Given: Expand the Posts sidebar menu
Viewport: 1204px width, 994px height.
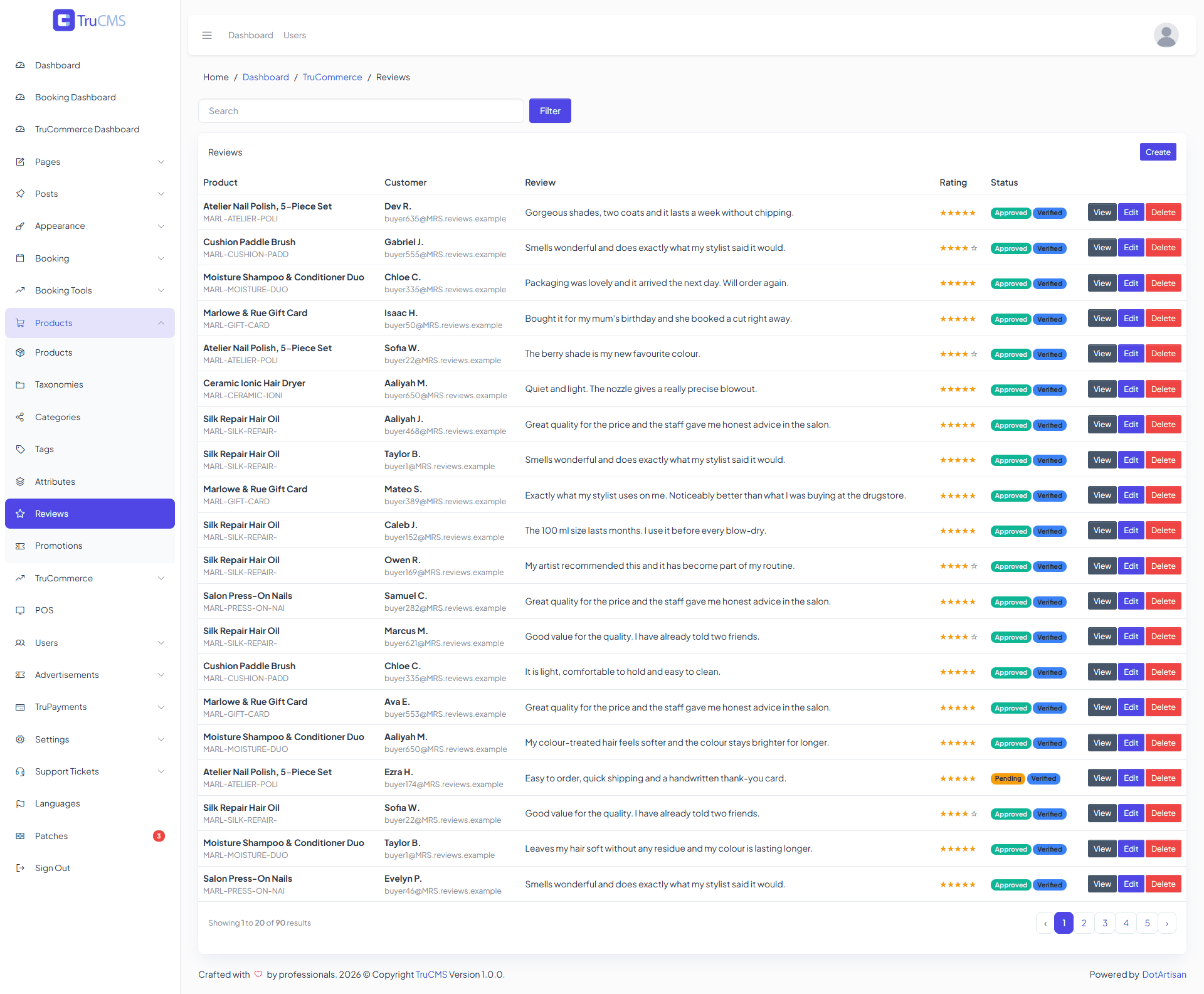Looking at the screenshot, I should click(x=90, y=194).
